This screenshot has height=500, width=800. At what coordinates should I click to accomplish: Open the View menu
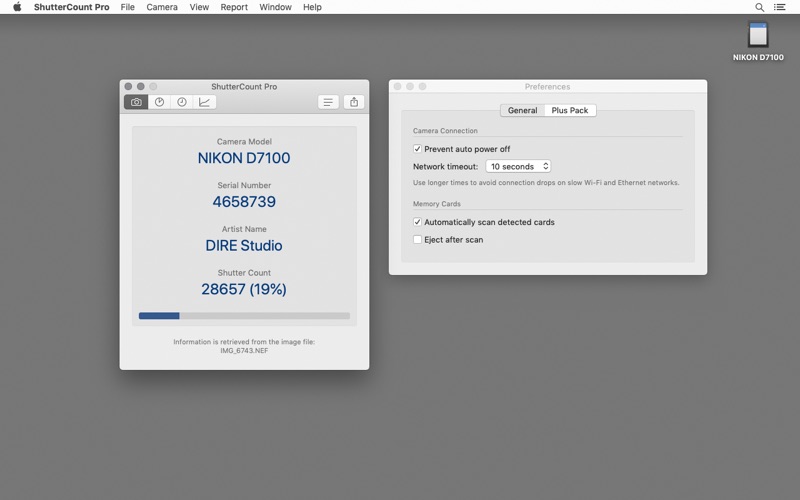(199, 7)
